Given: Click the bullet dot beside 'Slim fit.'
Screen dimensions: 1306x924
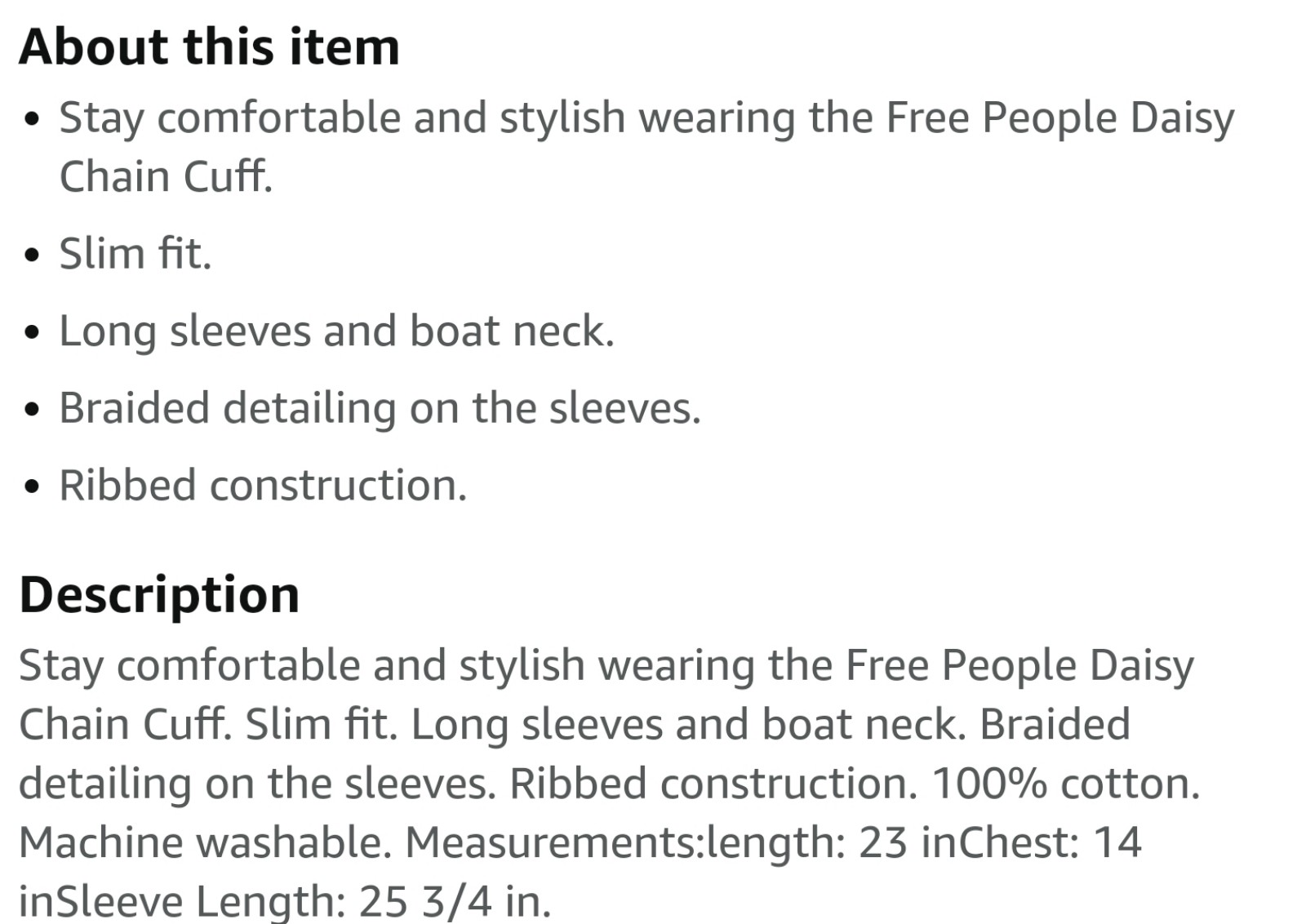Looking at the screenshot, I should click(x=32, y=255).
